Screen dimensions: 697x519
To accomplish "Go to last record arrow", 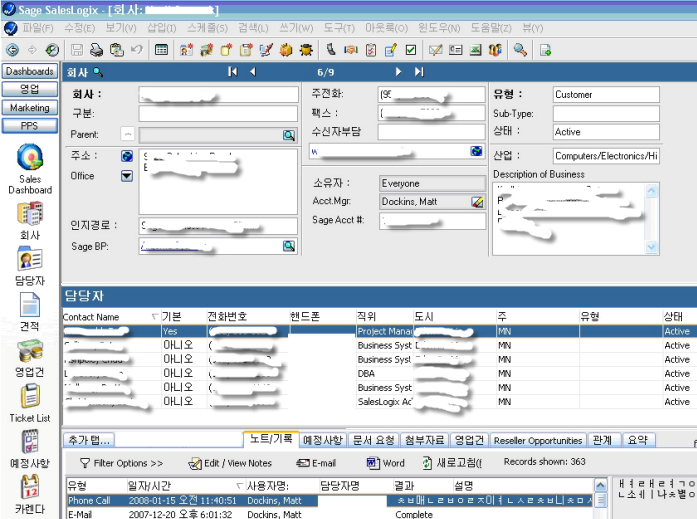I will point(419,72).
